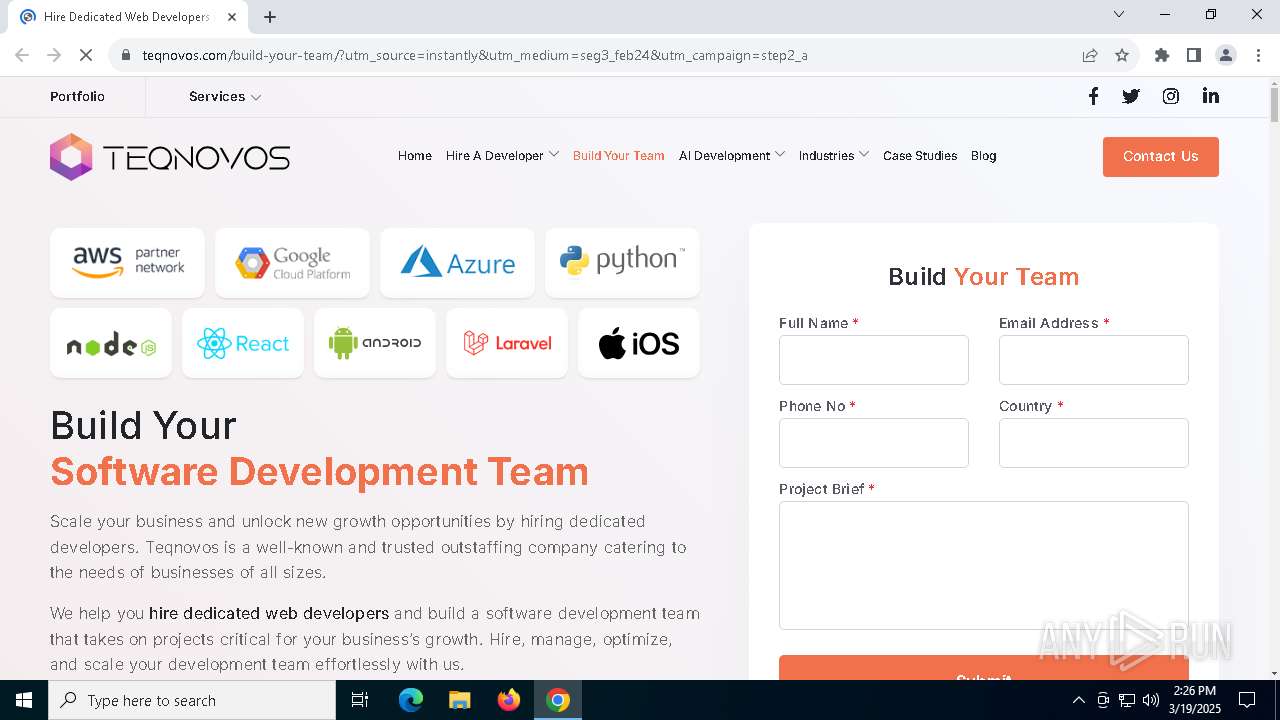Open a new browser tab

click(x=270, y=17)
